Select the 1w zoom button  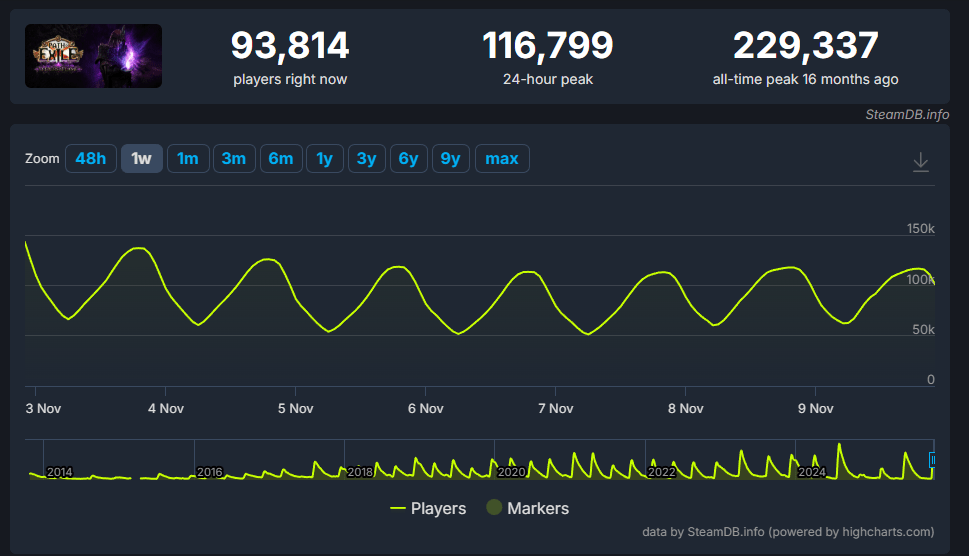(142, 158)
